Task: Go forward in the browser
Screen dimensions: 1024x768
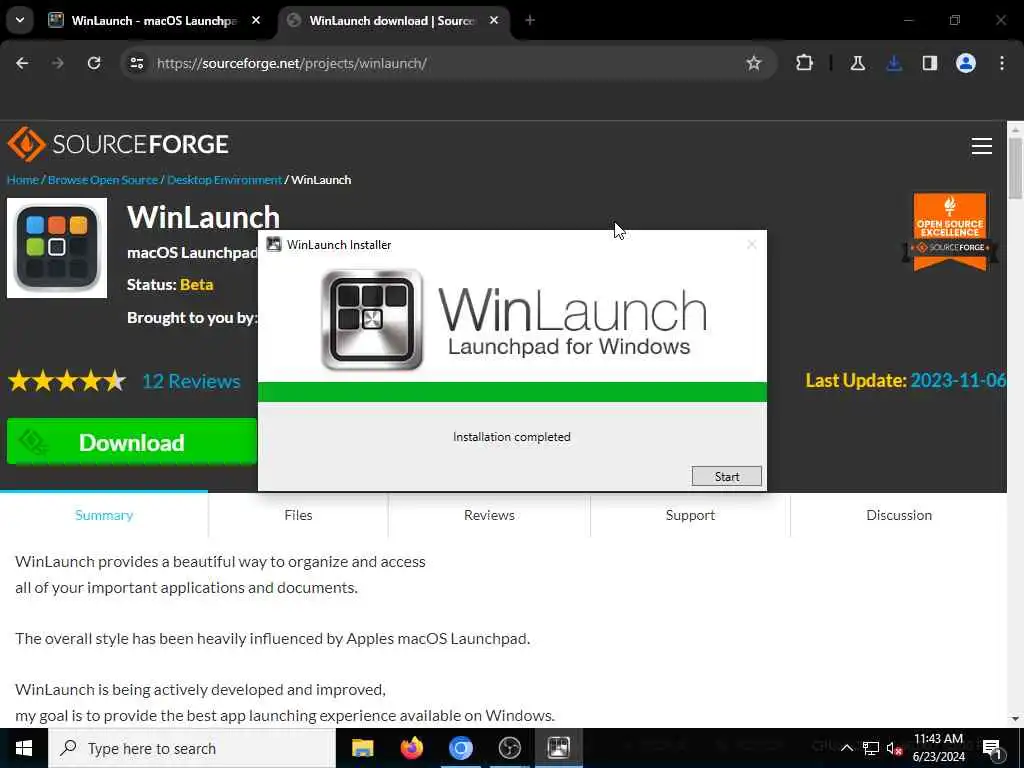Action: click(x=57, y=63)
